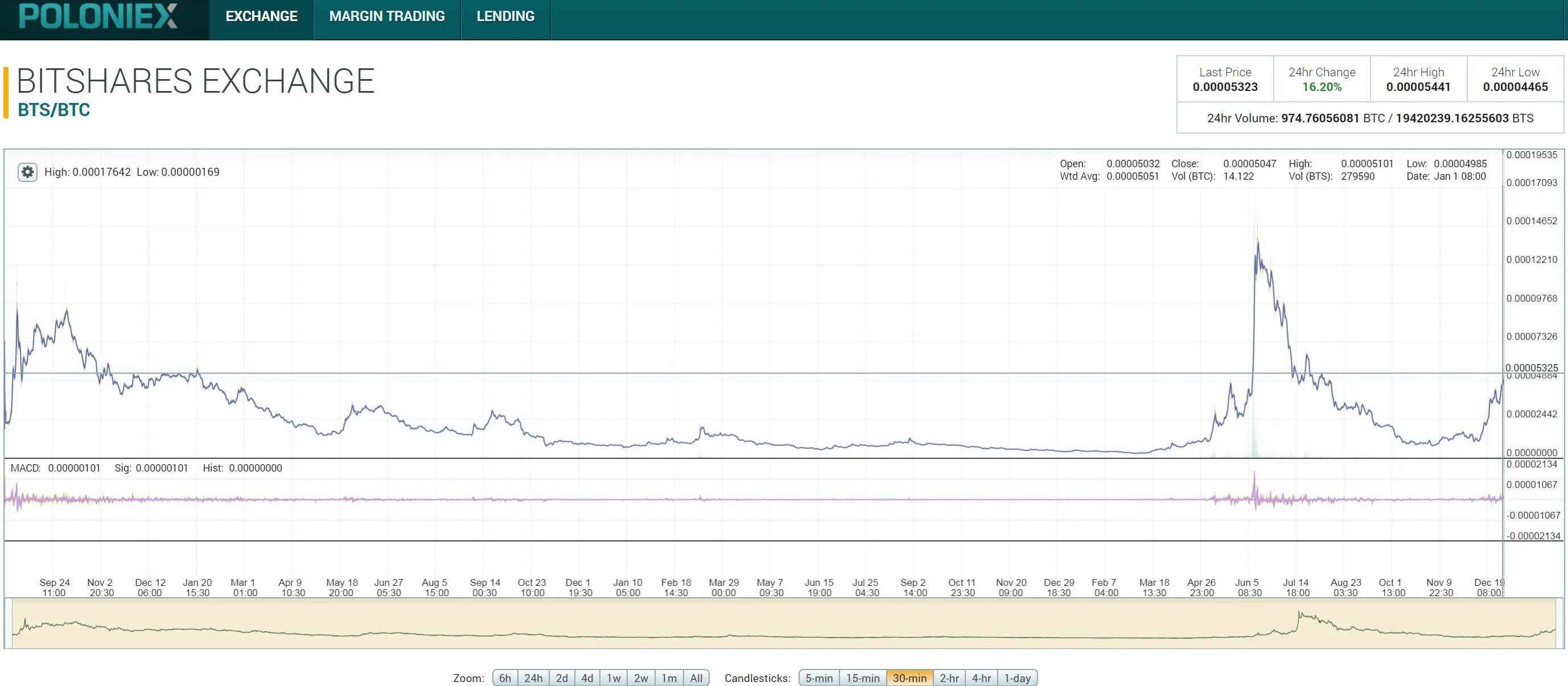1568x686 pixels.
Task: Click the Bitshares Exchange heading
Action: point(195,81)
